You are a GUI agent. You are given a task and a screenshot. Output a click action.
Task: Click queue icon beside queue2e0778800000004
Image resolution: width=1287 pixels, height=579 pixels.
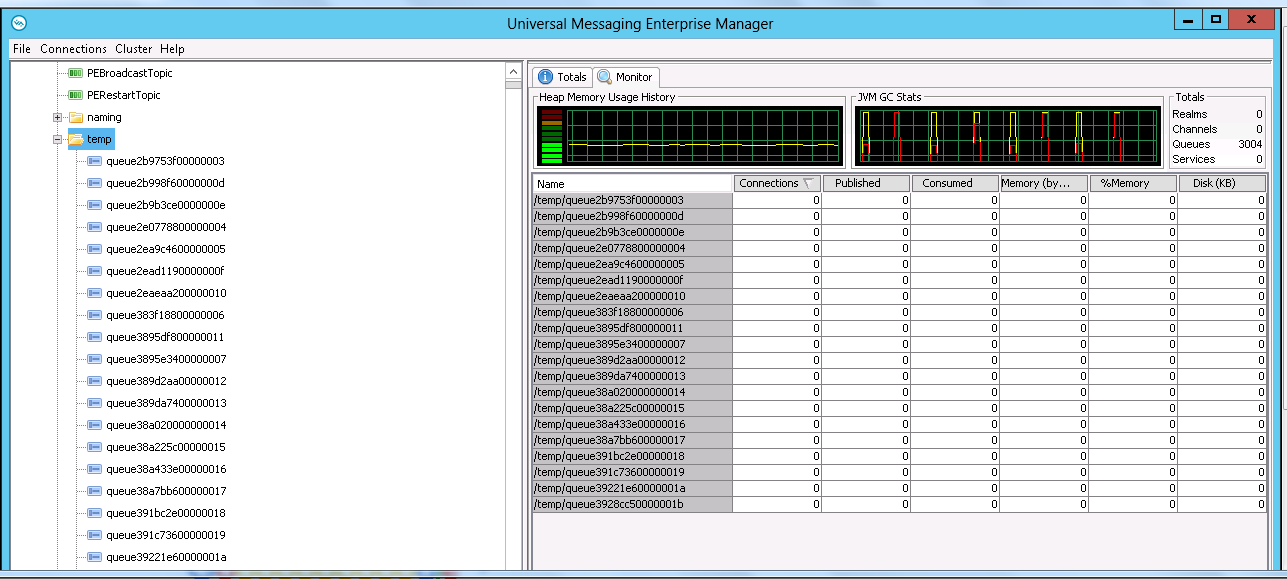point(95,227)
